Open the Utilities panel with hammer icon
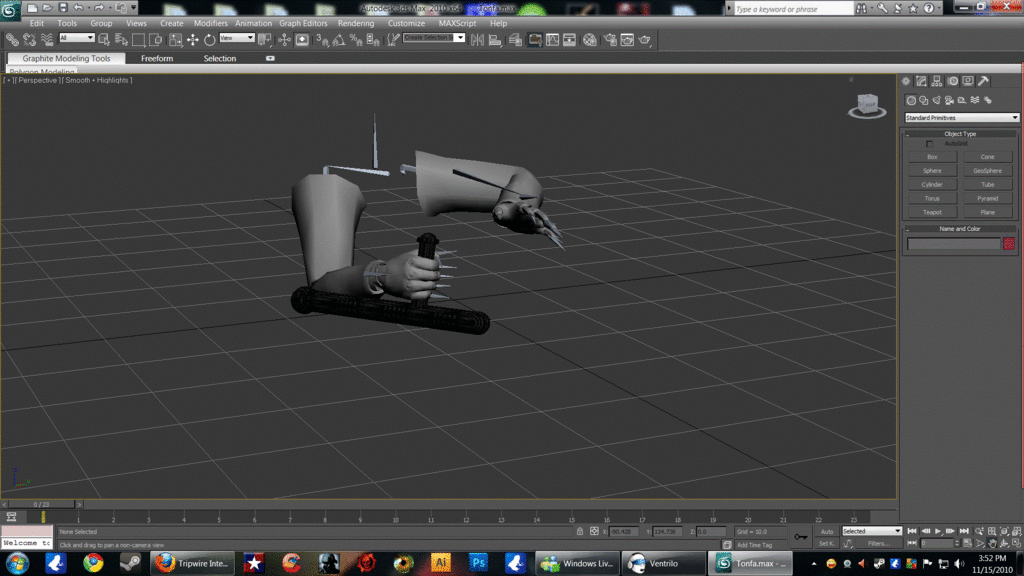 pos(984,81)
